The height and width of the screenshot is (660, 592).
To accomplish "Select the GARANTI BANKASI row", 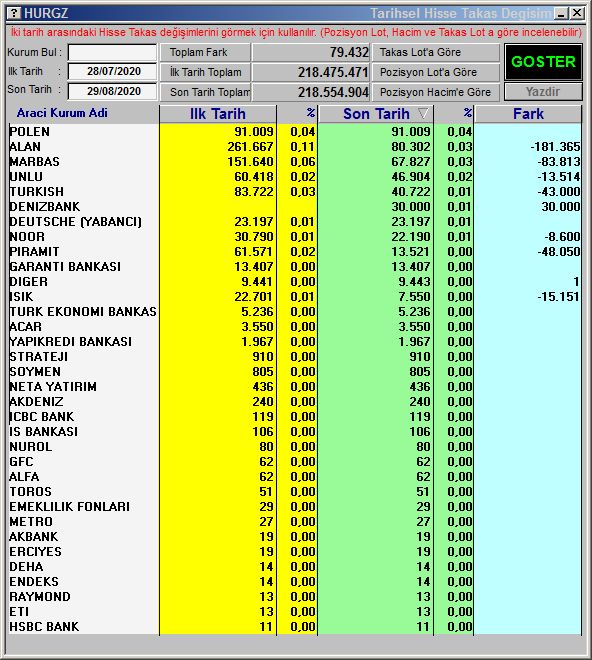I will [295, 266].
